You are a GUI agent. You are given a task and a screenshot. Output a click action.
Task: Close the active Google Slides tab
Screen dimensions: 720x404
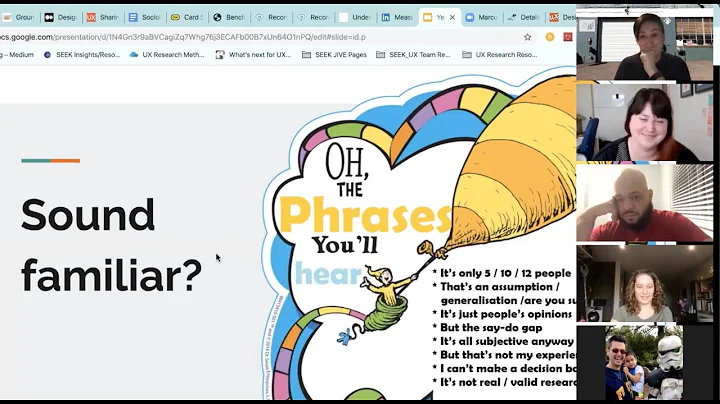click(452, 17)
